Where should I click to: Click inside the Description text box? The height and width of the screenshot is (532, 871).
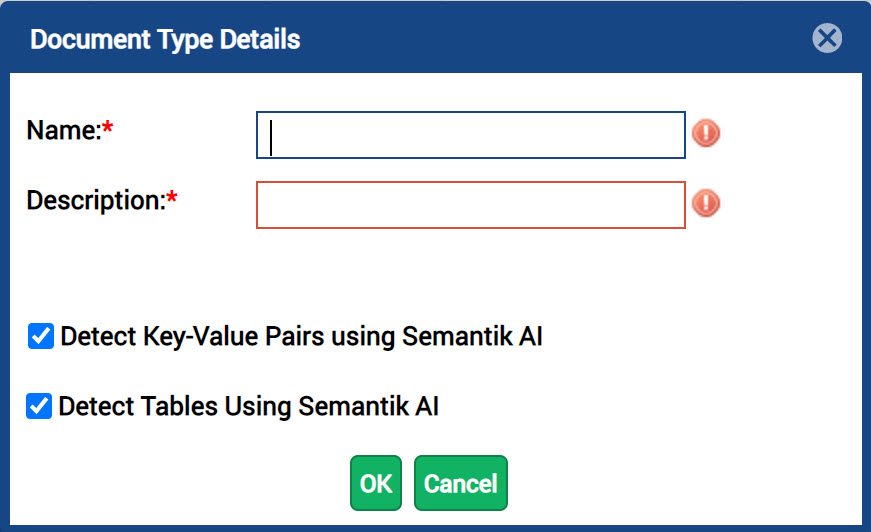point(470,205)
